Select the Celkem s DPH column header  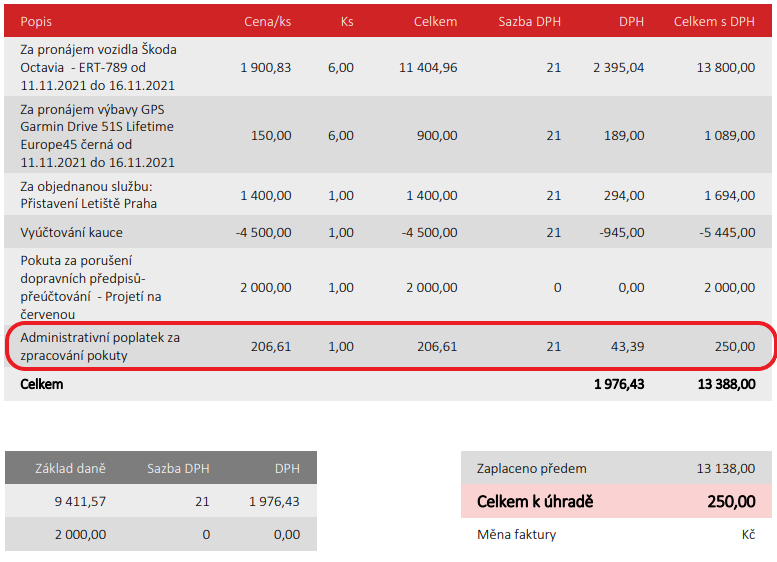(x=713, y=20)
